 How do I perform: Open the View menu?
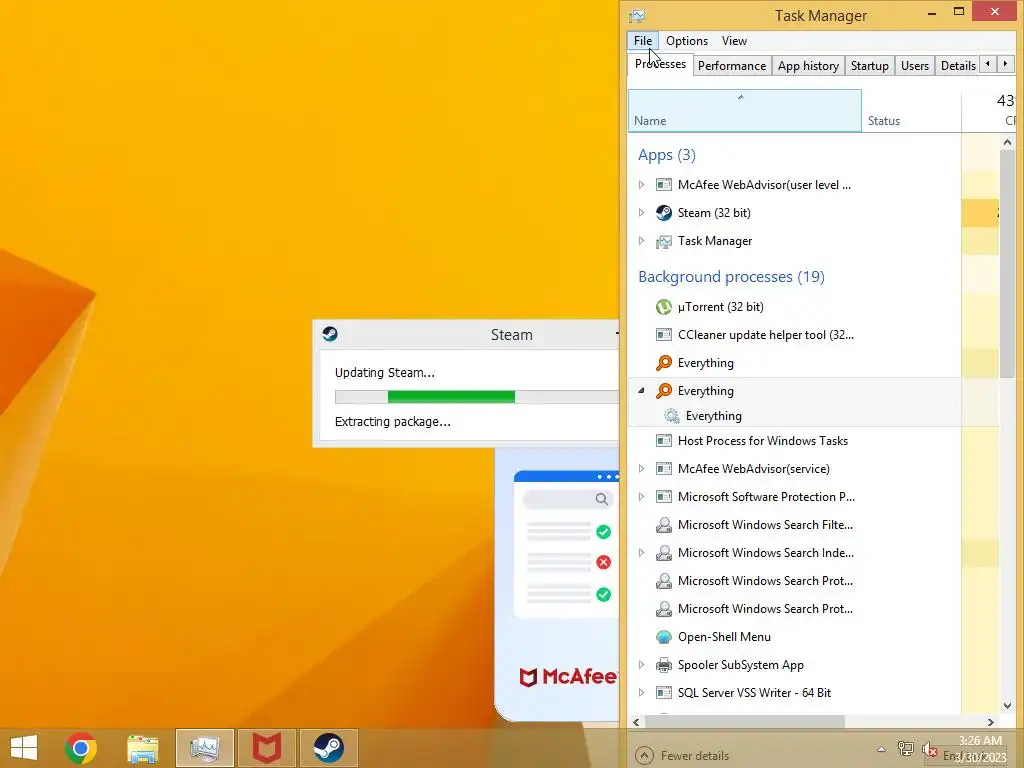734,40
